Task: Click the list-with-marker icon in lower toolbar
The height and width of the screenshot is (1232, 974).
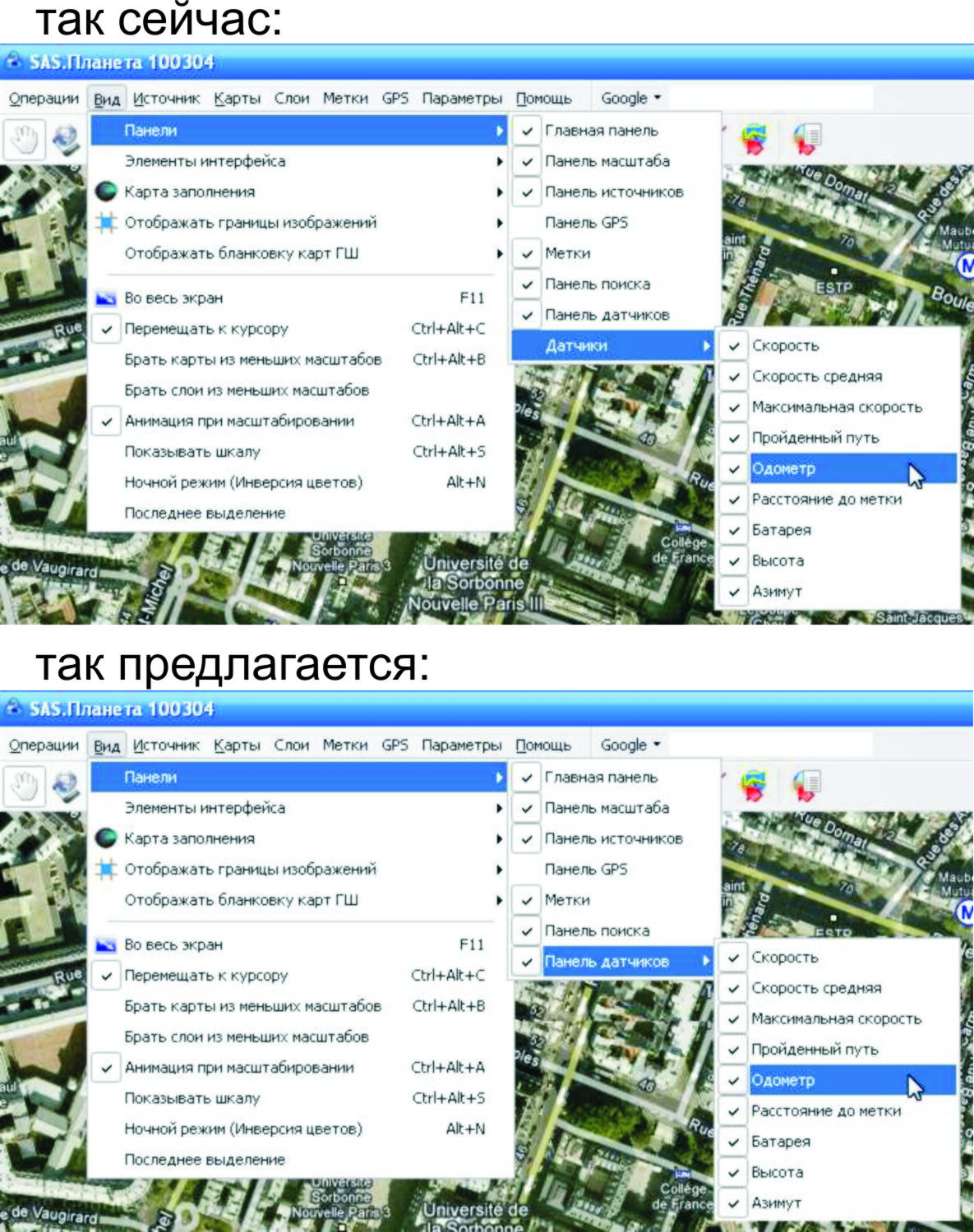Action: point(806,785)
